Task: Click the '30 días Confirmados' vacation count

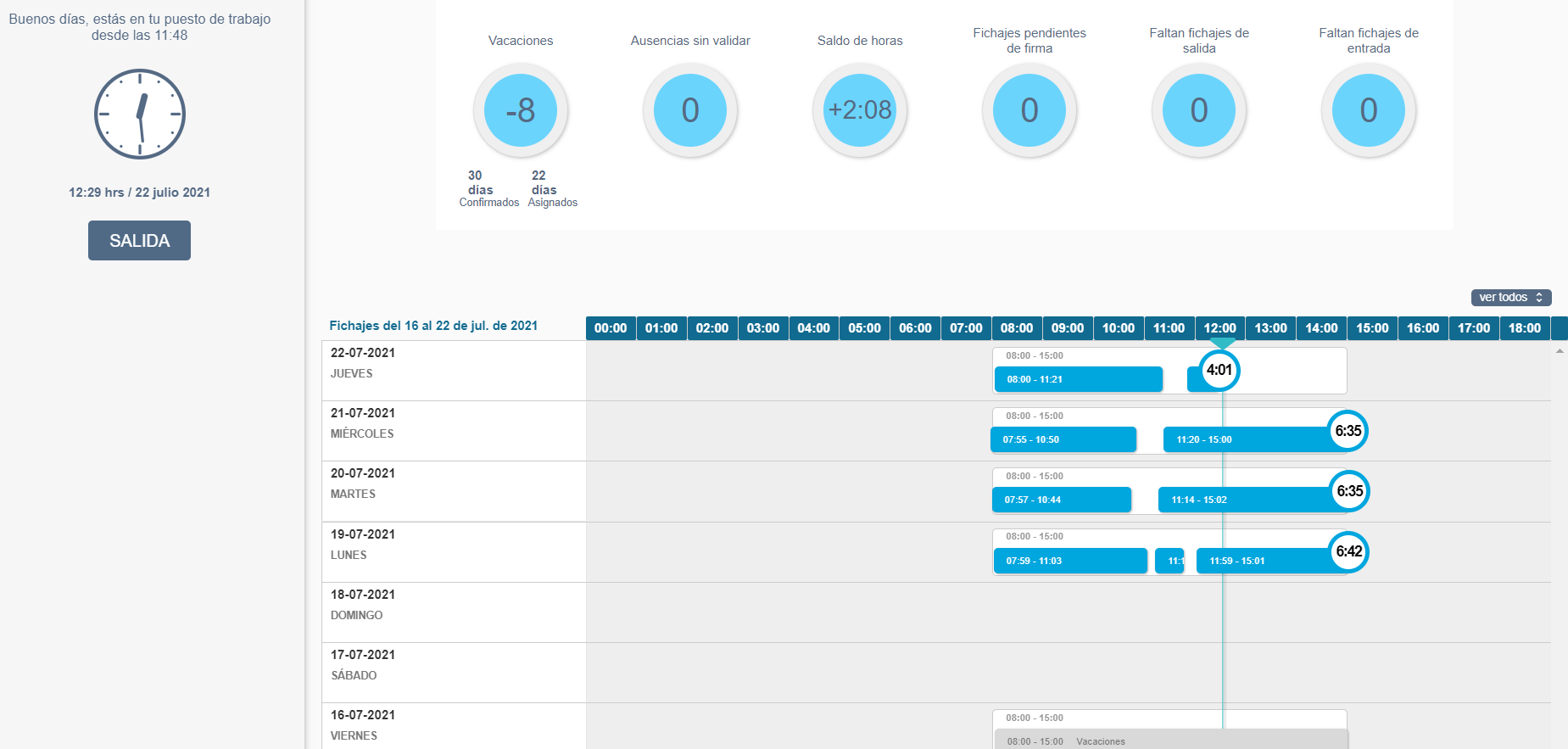Action: 488,188
